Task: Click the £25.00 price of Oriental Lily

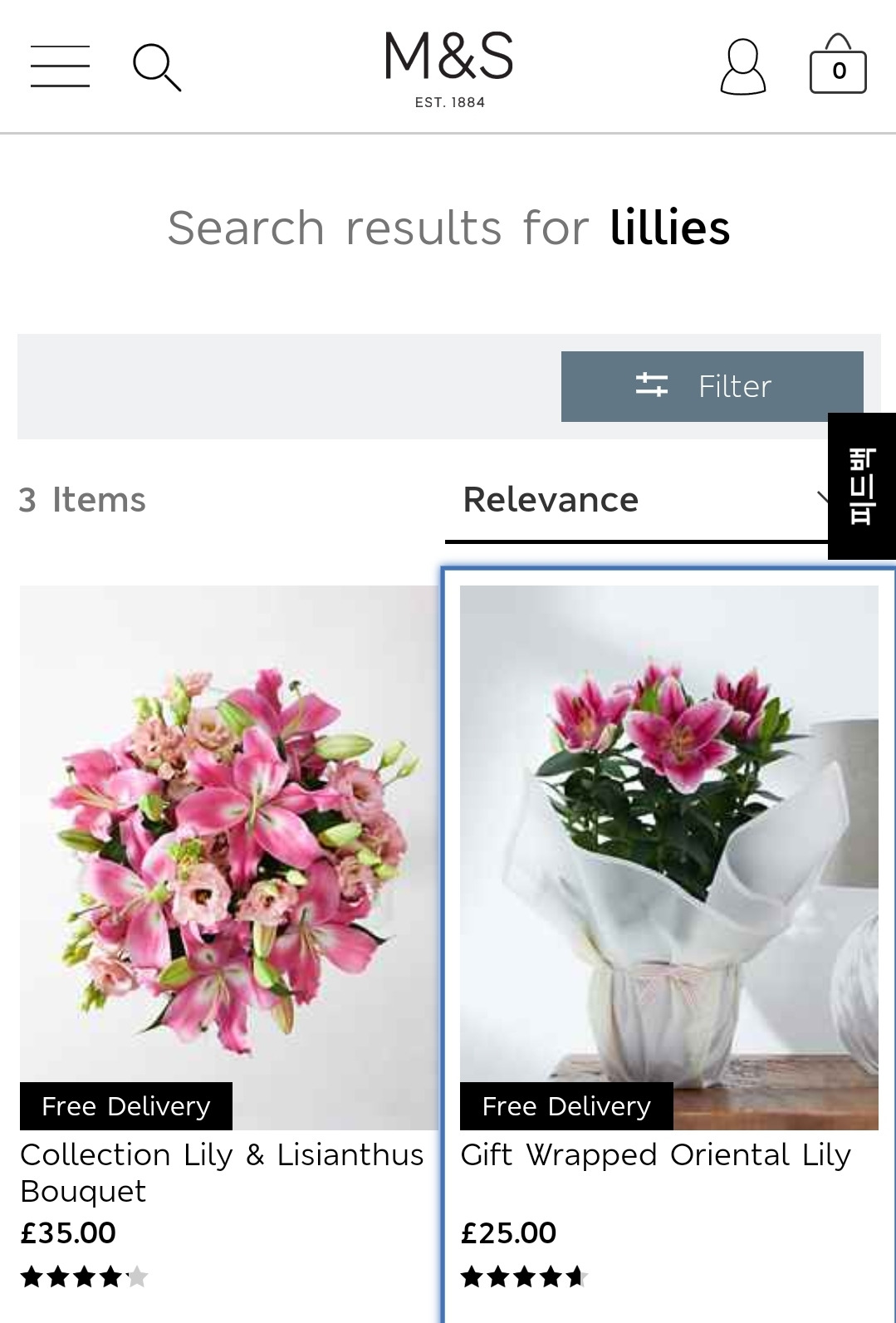Action: point(508,1232)
